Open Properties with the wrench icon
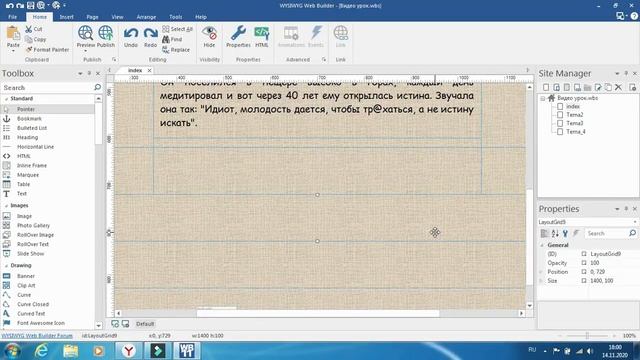640x360 pixels. pyautogui.click(x=238, y=33)
